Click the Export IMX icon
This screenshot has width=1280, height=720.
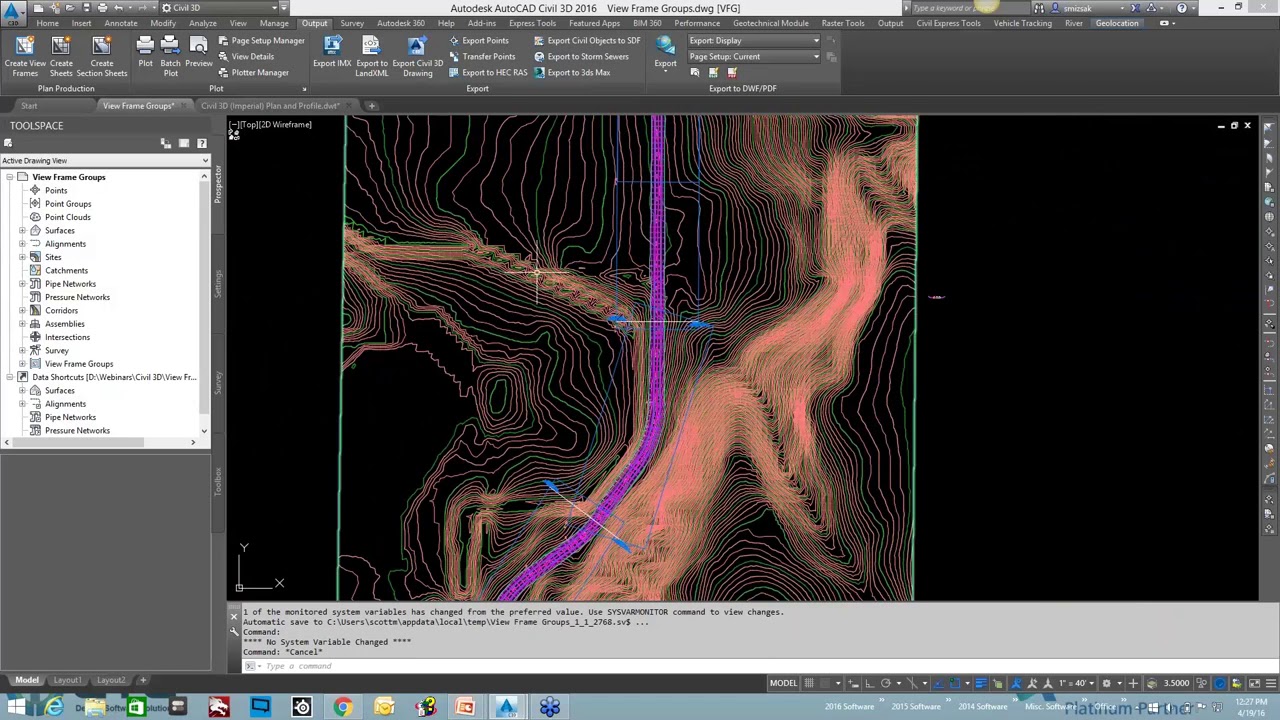tap(332, 46)
